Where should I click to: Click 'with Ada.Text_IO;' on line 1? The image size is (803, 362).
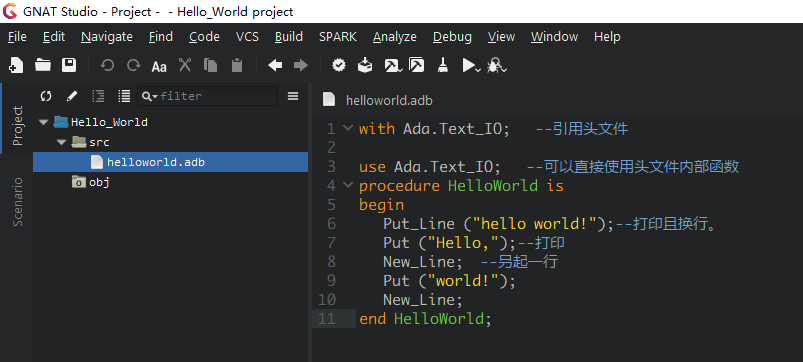[434, 129]
